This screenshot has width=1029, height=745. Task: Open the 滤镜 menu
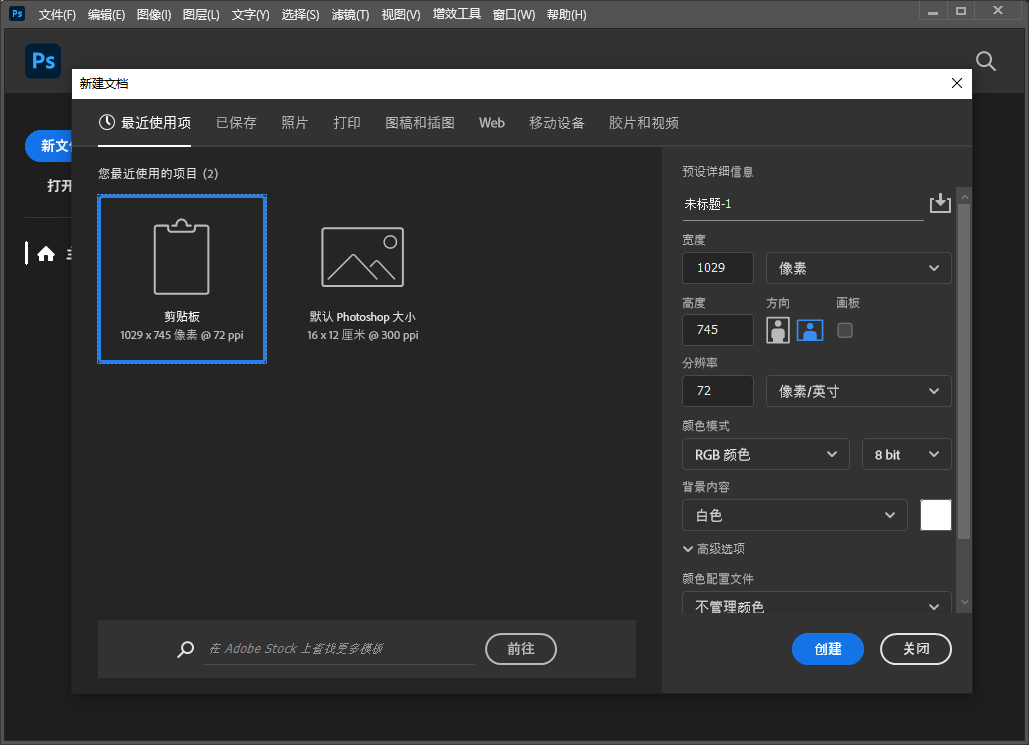(x=350, y=14)
